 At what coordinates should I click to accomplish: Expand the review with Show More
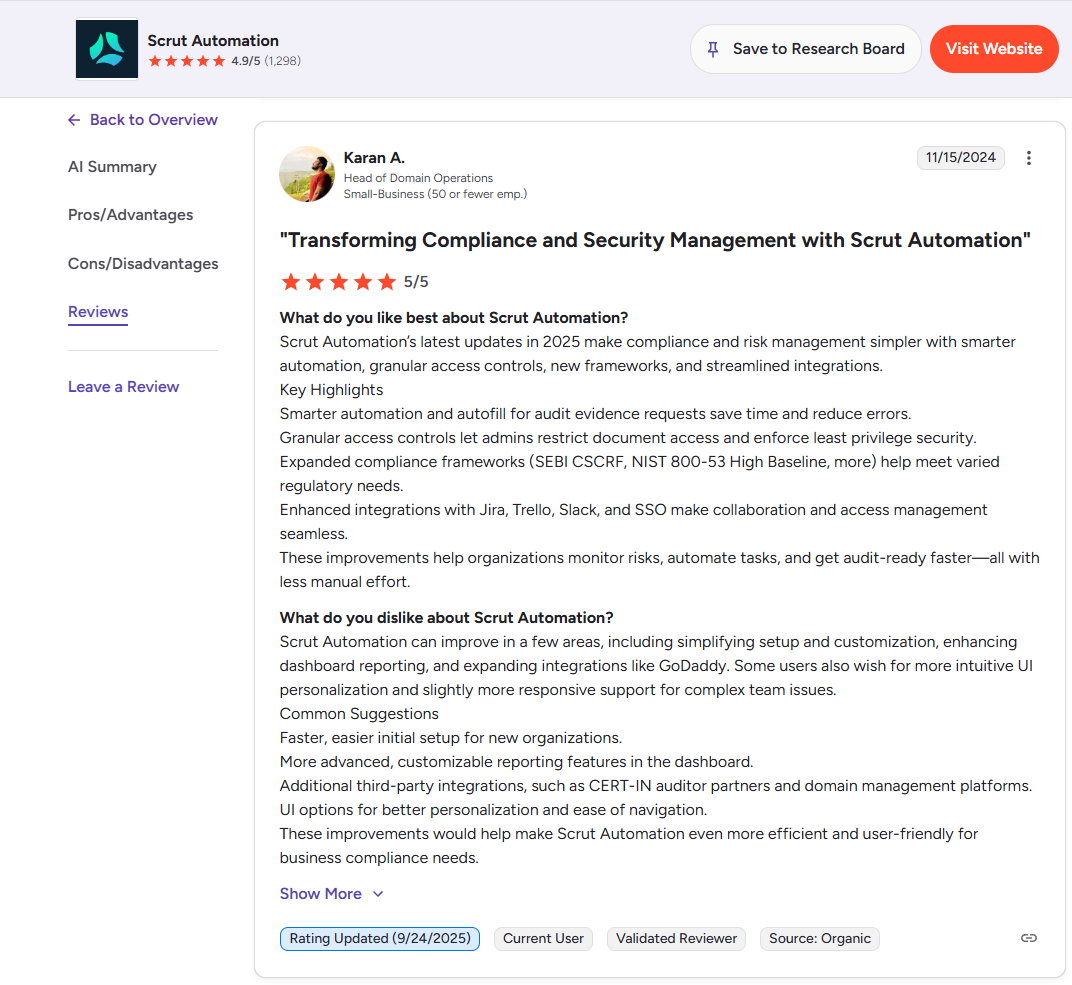(x=320, y=893)
